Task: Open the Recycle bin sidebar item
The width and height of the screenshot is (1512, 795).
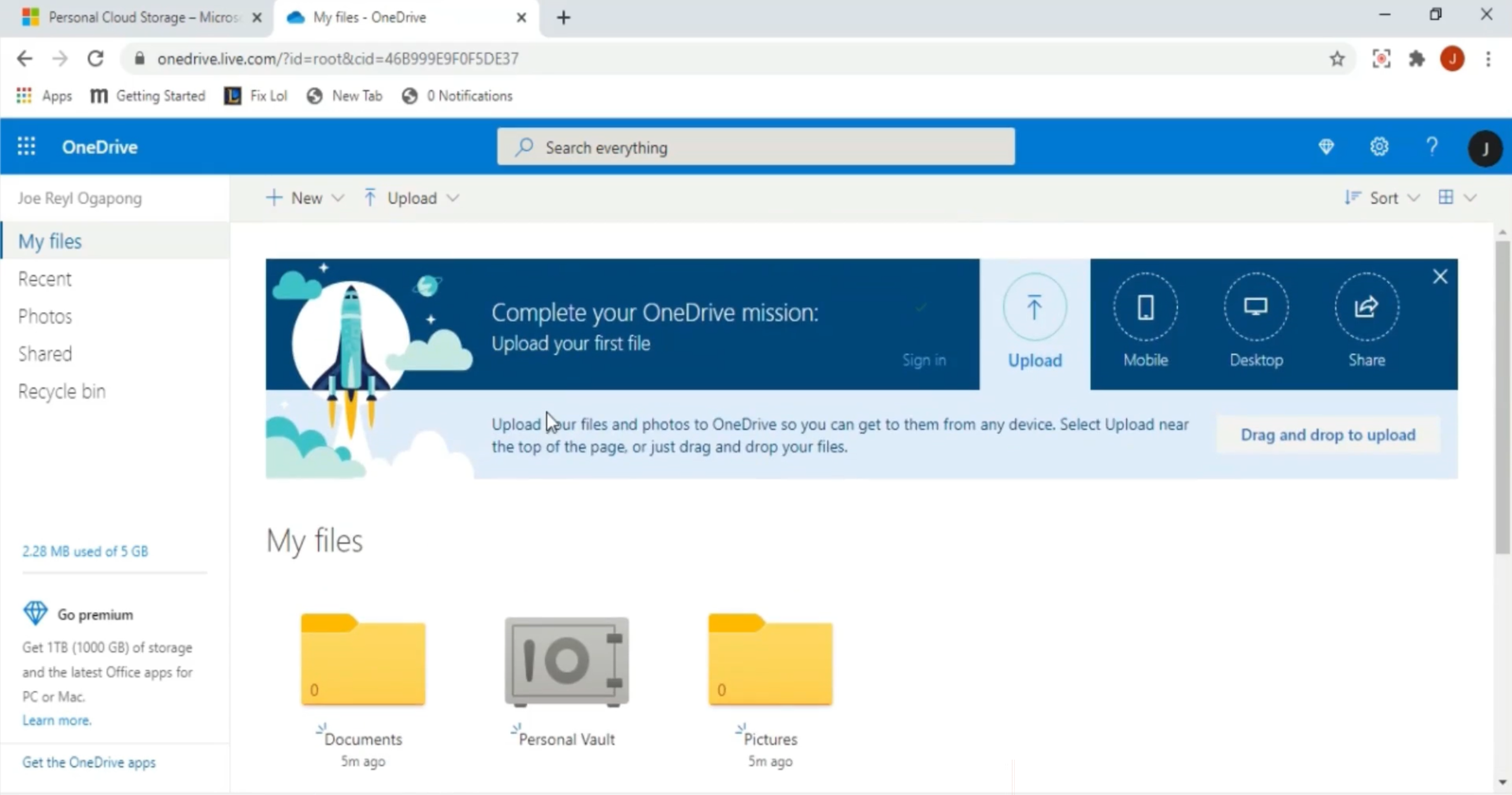Action: click(x=62, y=391)
